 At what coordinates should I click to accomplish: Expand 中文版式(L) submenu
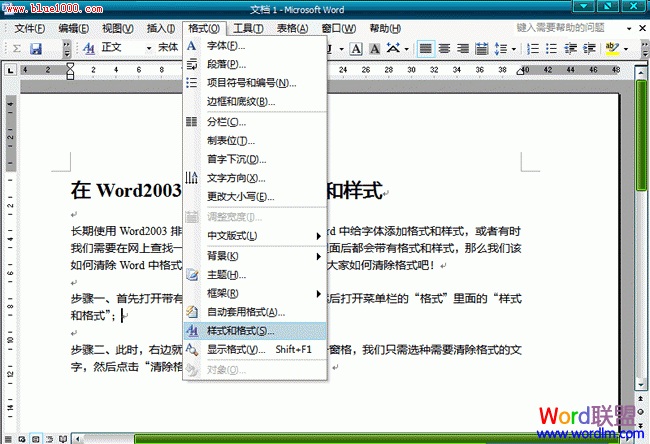tap(255, 236)
